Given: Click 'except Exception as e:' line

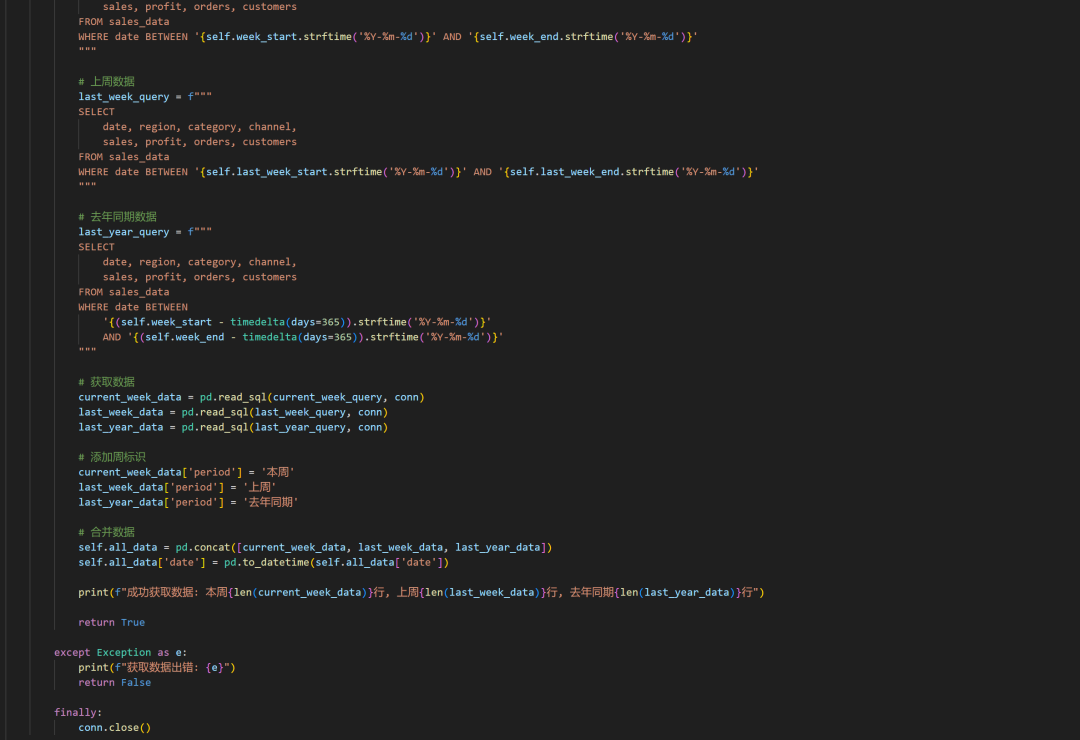Looking at the screenshot, I should click(121, 652).
